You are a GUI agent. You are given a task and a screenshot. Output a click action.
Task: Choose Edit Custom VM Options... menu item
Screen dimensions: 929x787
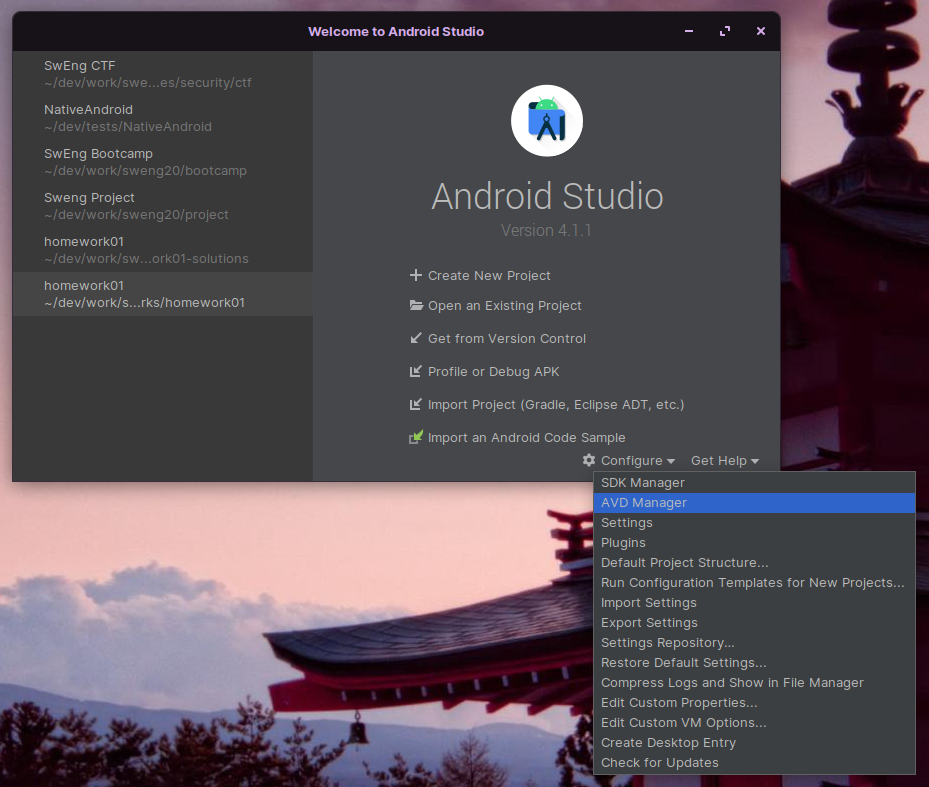[x=754, y=722]
